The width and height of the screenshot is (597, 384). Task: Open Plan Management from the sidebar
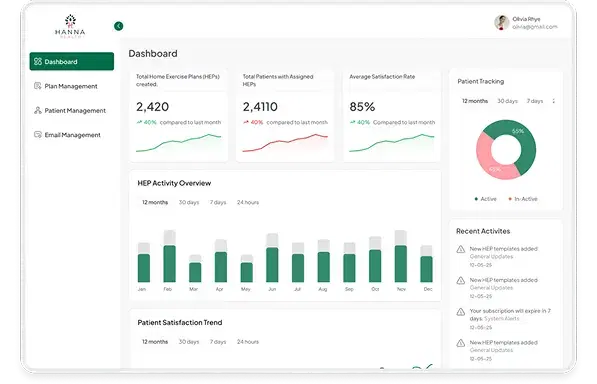pyautogui.click(x=72, y=86)
